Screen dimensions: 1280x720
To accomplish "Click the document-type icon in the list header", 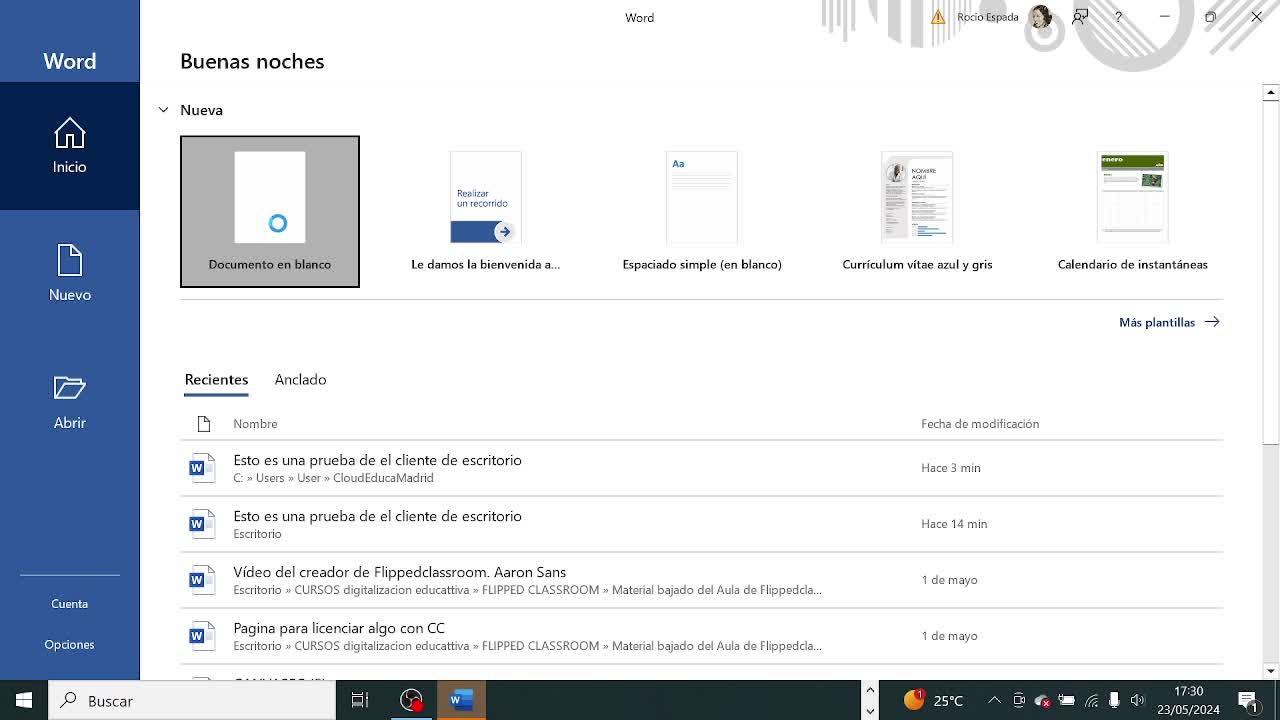I will [x=204, y=424].
